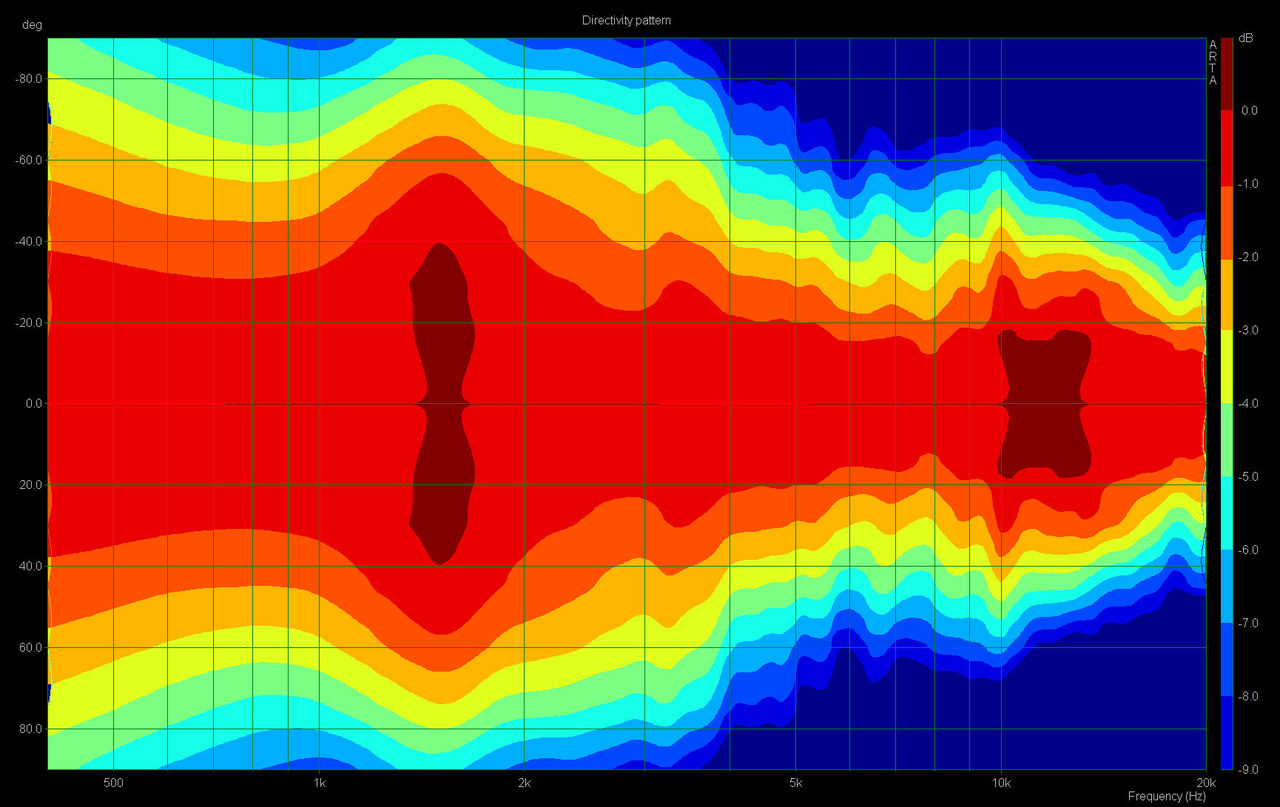Click the "deg" axis unit label
Image resolution: width=1280 pixels, height=807 pixels.
click(x=33, y=25)
